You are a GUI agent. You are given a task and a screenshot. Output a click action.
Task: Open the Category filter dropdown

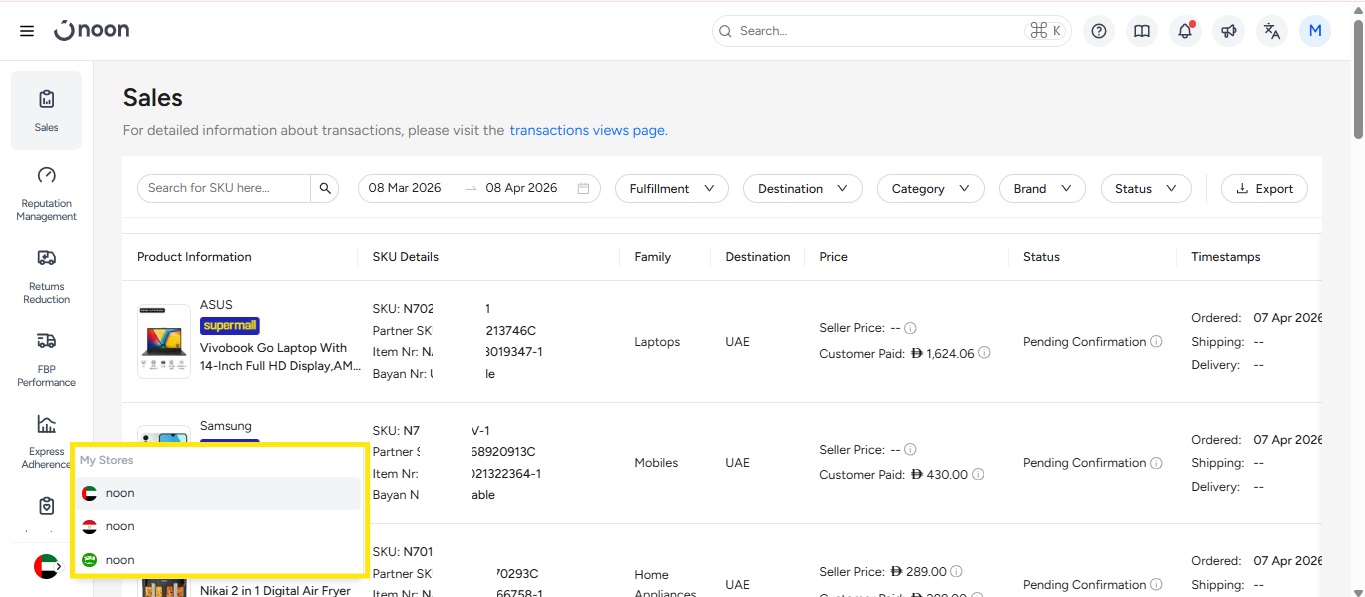tap(930, 188)
